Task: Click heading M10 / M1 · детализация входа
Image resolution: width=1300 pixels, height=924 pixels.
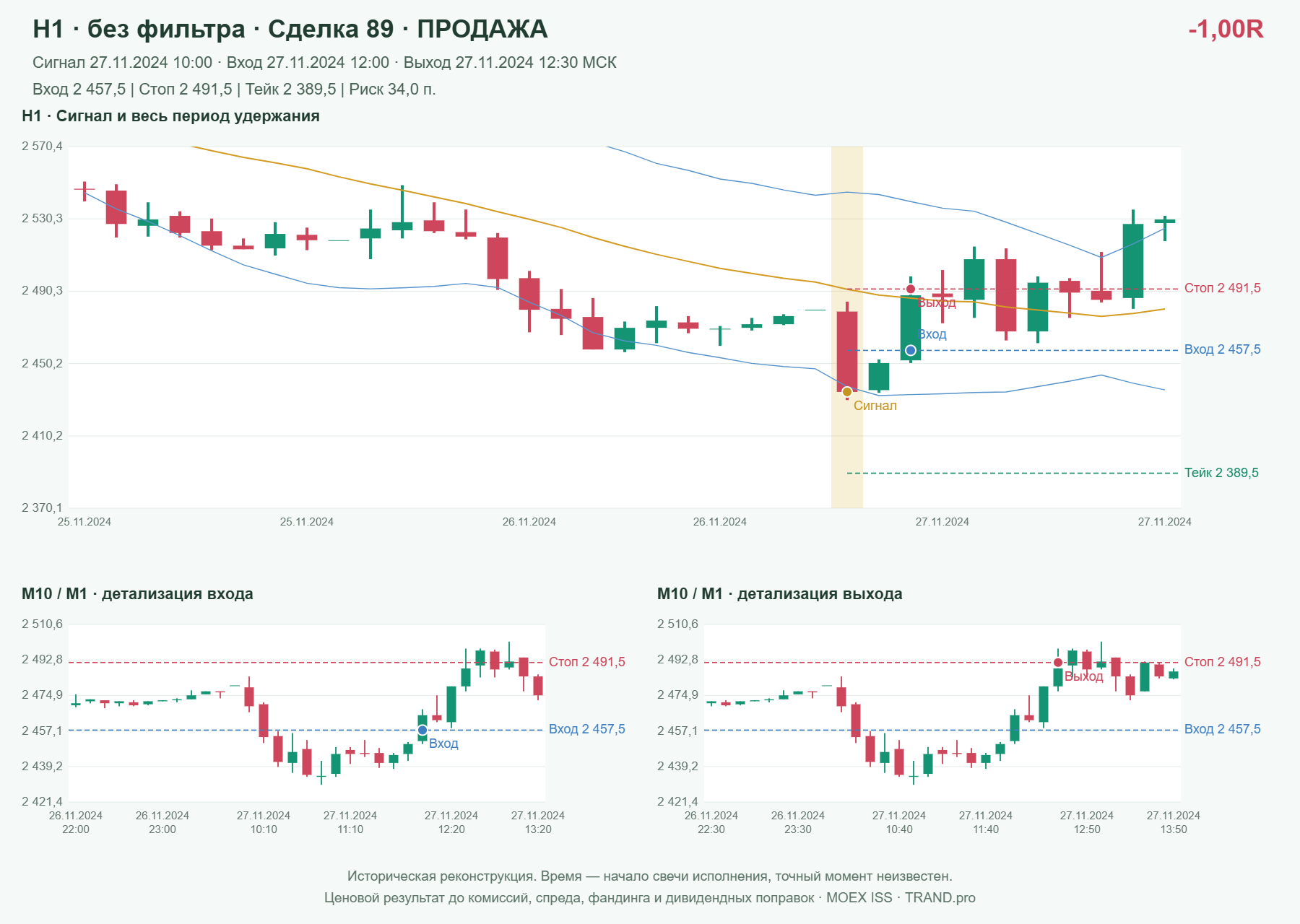Action: [x=137, y=594]
